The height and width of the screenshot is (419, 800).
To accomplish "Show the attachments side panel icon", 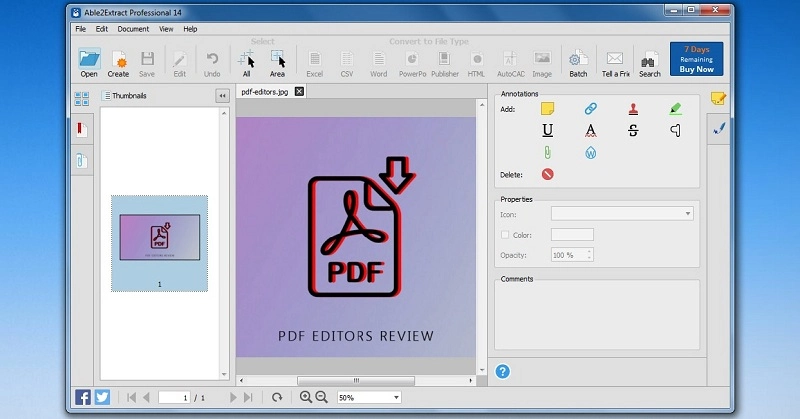I will [81, 161].
